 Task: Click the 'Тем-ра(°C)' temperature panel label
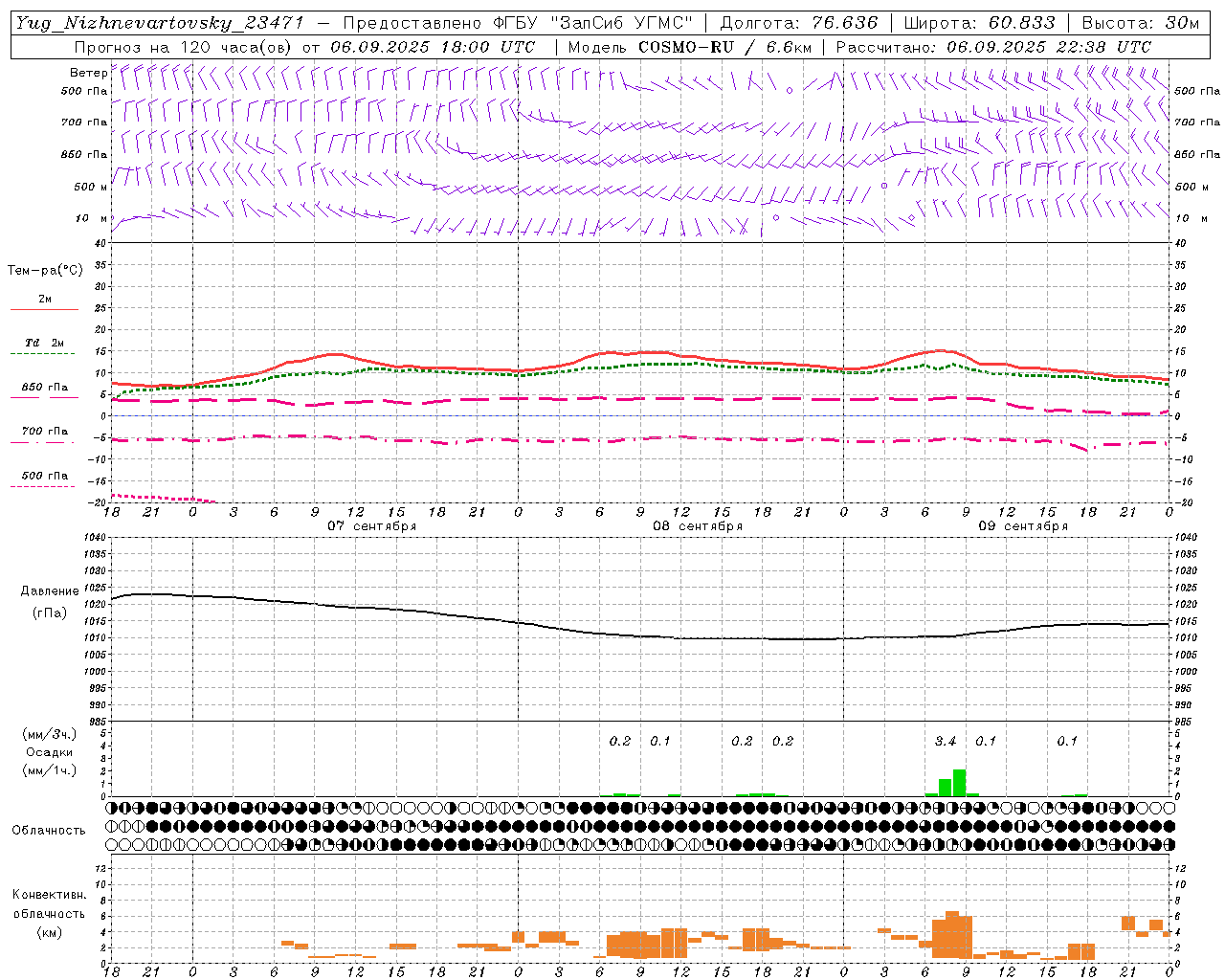pyautogui.click(x=45, y=271)
